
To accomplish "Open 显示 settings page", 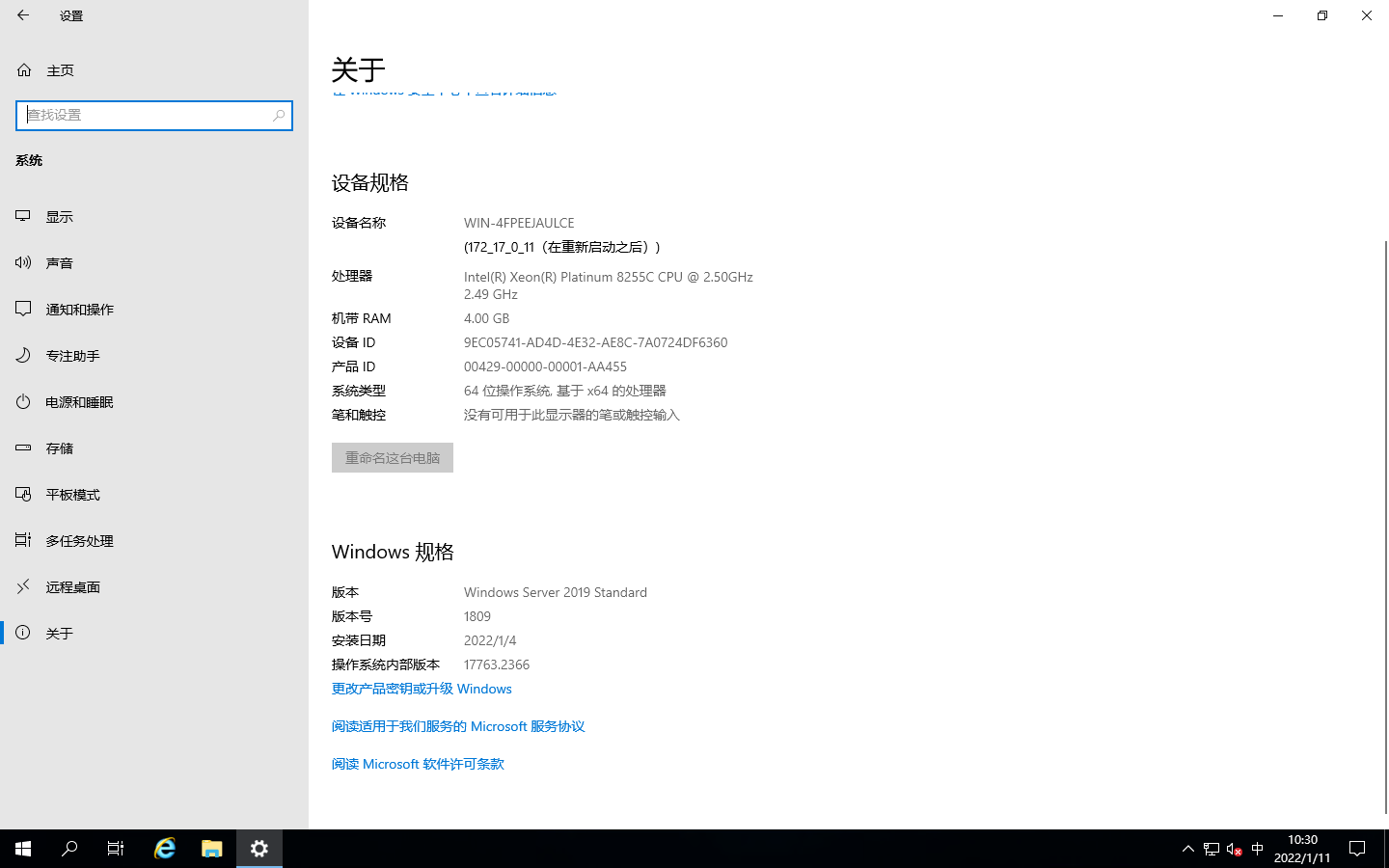I will pos(154,216).
